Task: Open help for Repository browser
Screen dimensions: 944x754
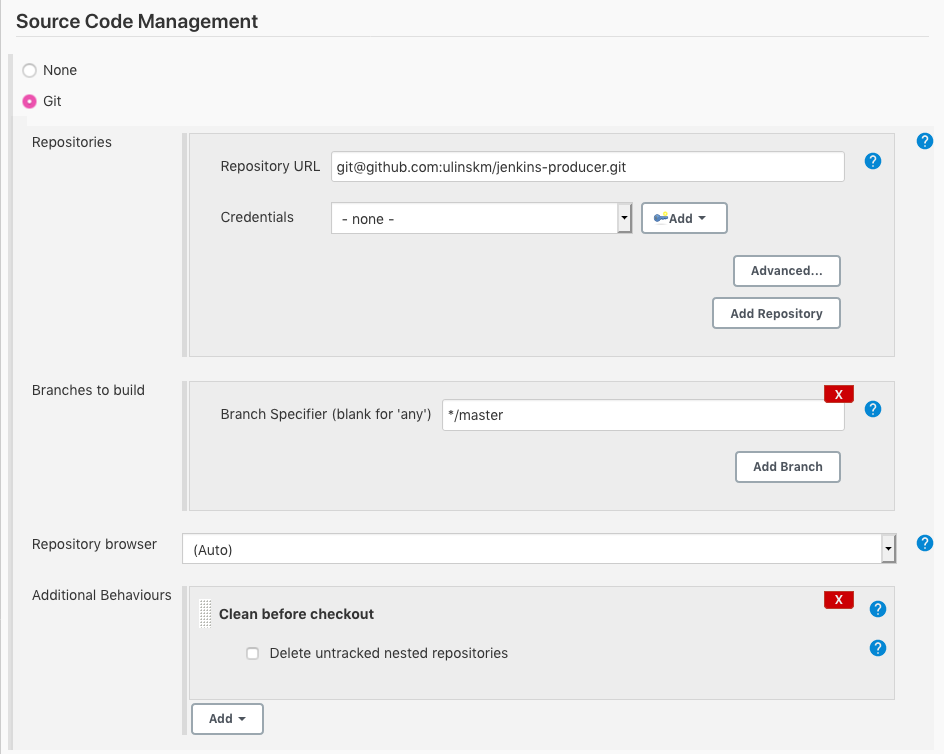Action: pos(924,543)
